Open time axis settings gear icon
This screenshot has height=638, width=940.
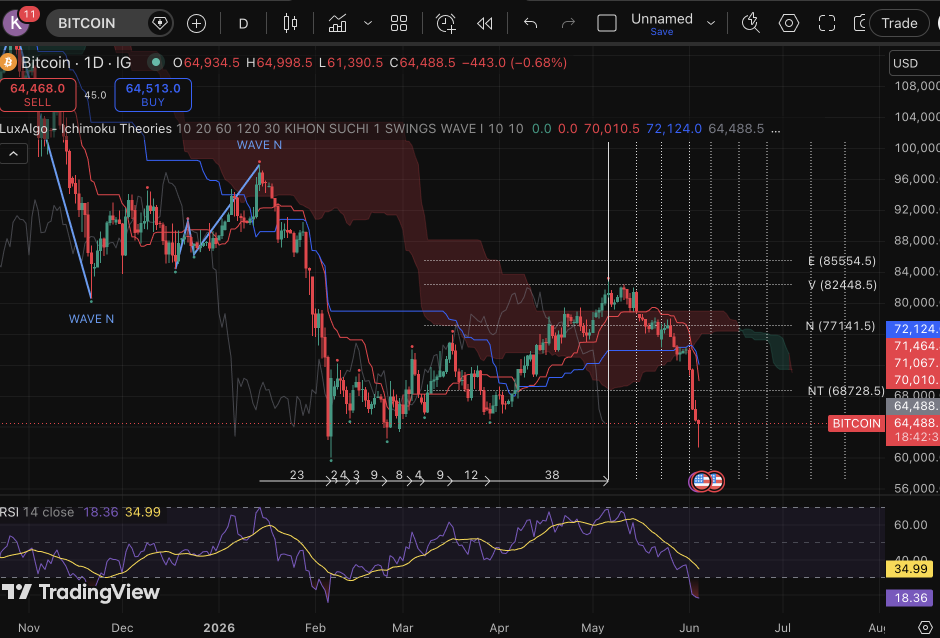[x=925, y=628]
